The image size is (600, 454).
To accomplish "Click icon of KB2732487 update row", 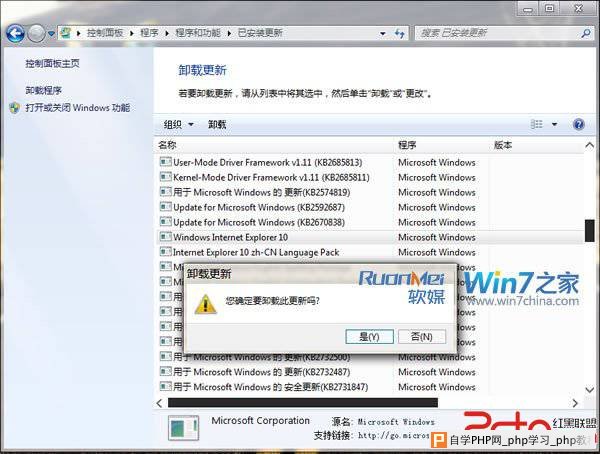I will (165, 371).
